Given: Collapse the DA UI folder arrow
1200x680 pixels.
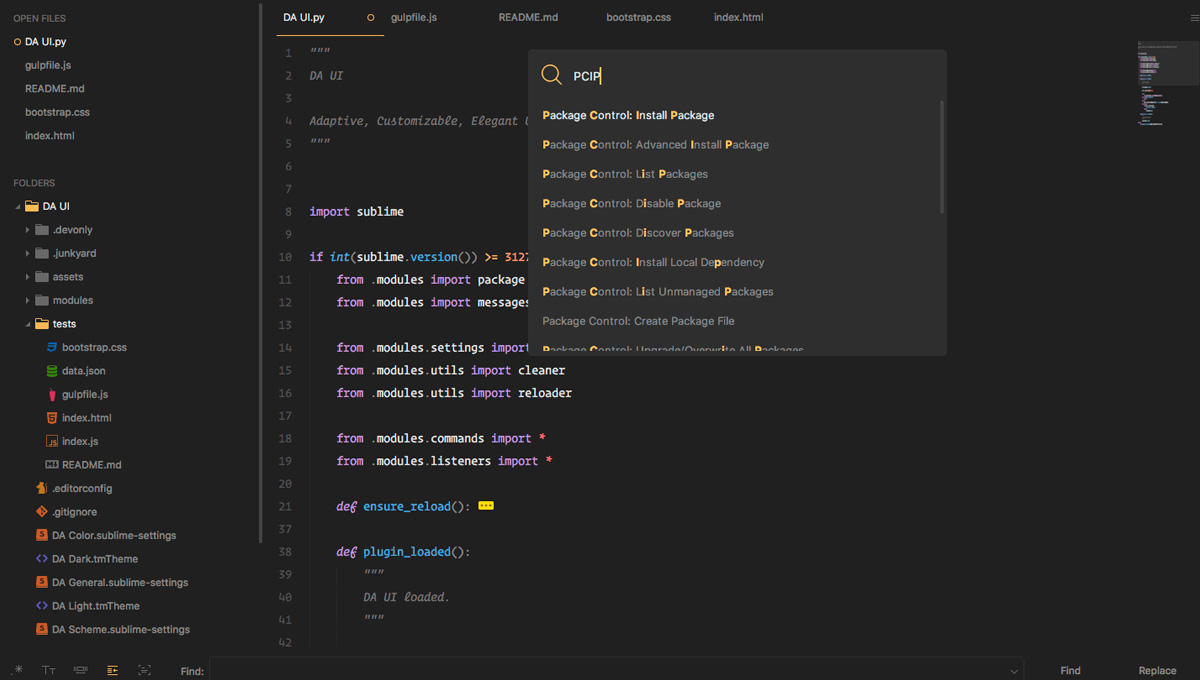Looking at the screenshot, I should [17, 207].
